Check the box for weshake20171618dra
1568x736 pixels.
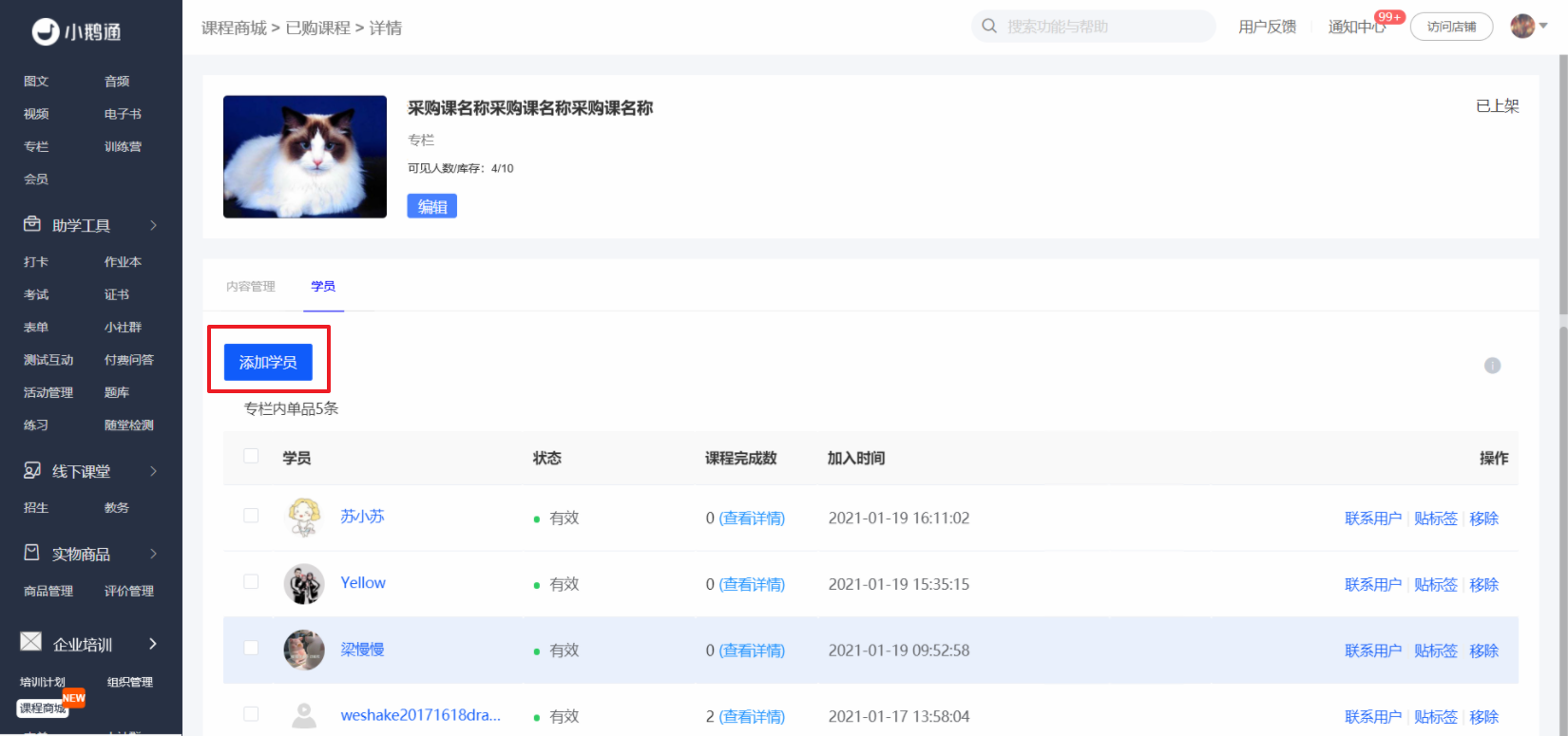click(x=251, y=713)
